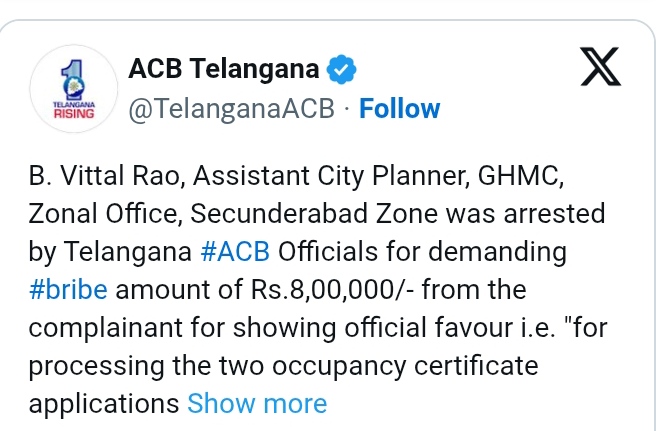Follow the ACB Telangana account

[399, 107]
